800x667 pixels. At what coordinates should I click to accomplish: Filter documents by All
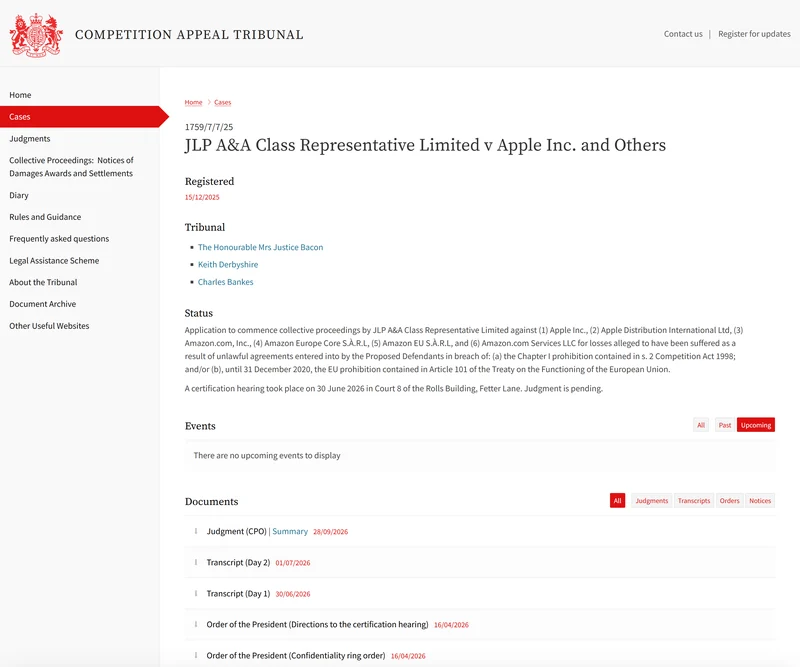click(617, 501)
